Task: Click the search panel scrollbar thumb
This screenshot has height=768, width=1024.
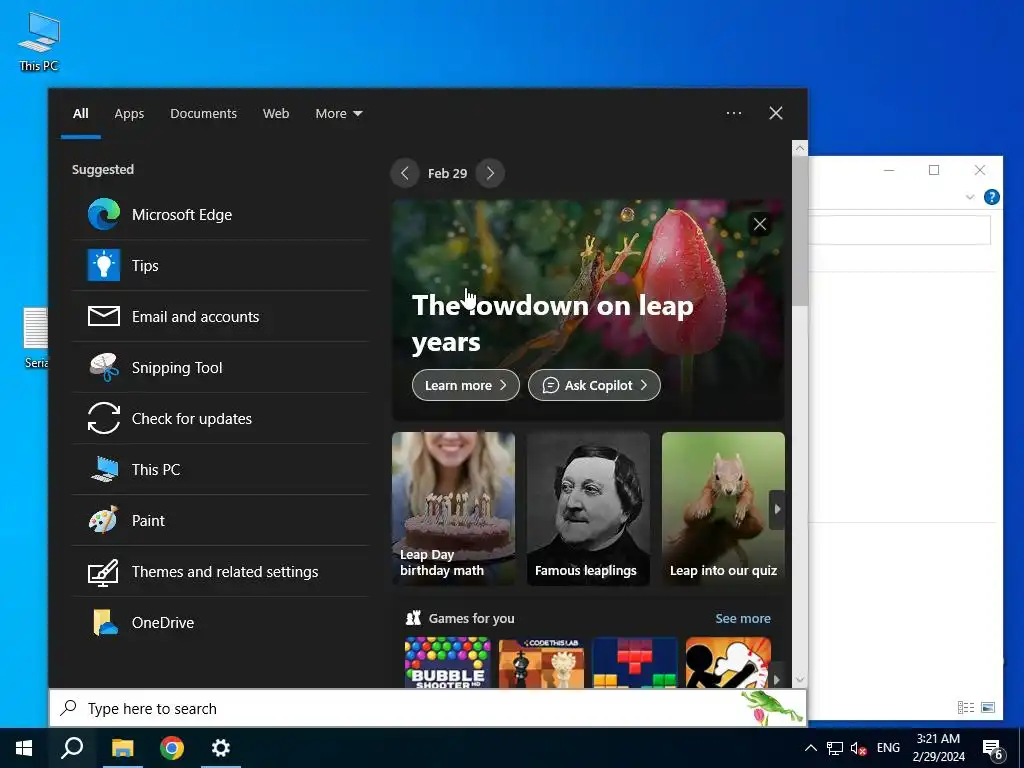Action: [x=800, y=231]
